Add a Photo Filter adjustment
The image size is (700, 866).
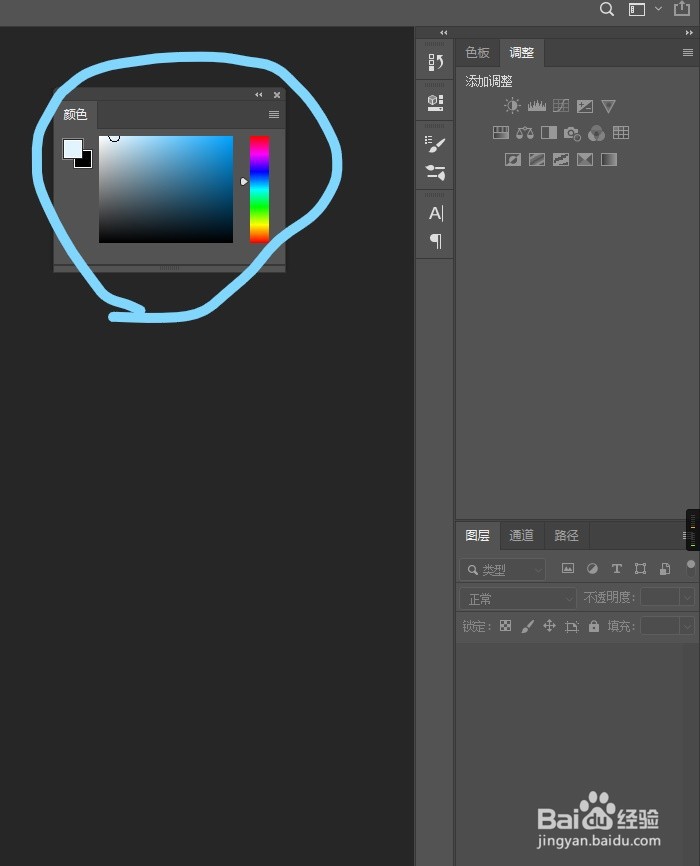click(x=572, y=133)
